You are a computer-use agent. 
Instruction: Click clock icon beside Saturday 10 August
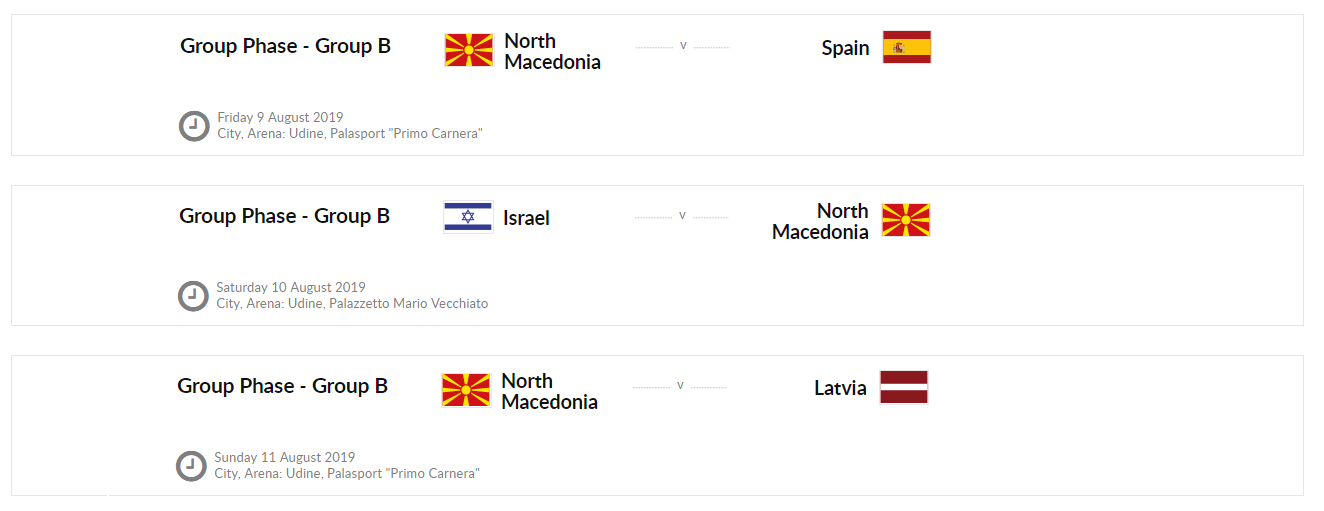point(193,296)
